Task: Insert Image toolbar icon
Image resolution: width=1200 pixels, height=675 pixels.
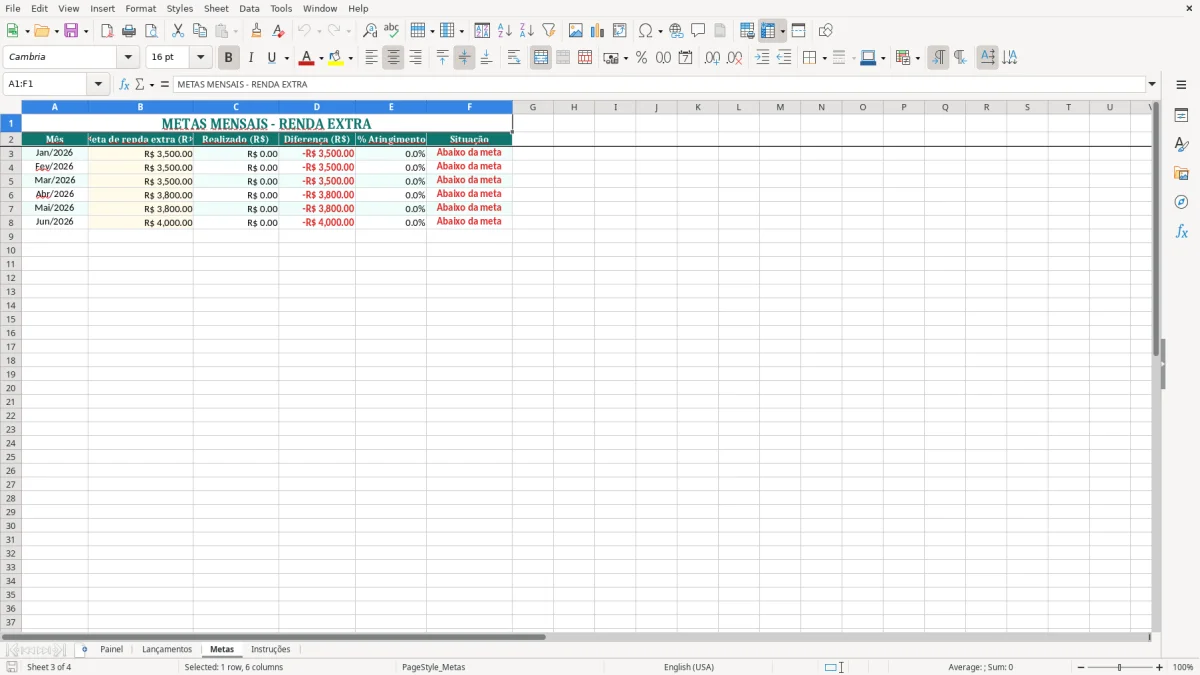Action: tap(576, 31)
